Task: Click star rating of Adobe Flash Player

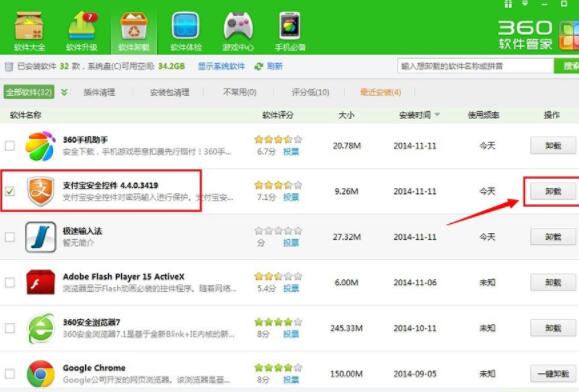Action: 278,276
